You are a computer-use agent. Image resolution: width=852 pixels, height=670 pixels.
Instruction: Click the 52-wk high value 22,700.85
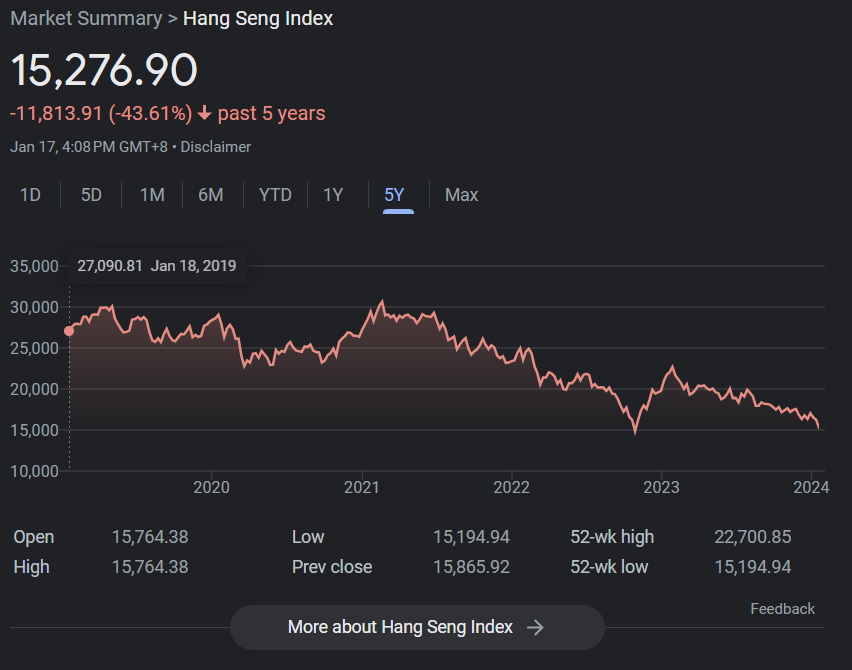coord(753,537)
